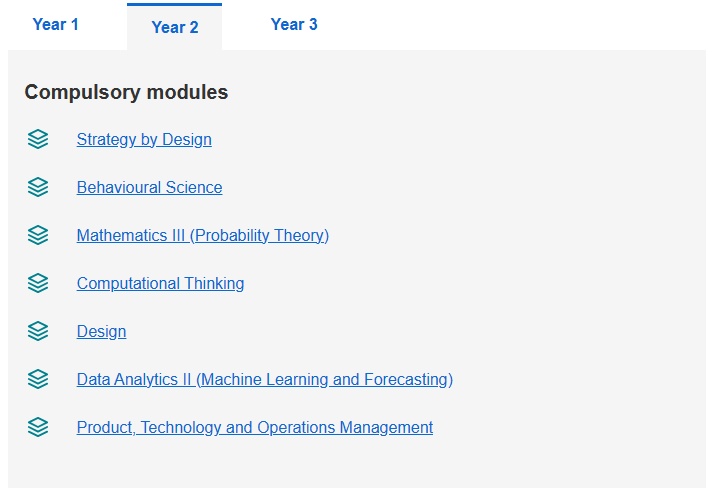Click the Compulsory modules heading
This screenshot has height=496, width=715.
126,92
